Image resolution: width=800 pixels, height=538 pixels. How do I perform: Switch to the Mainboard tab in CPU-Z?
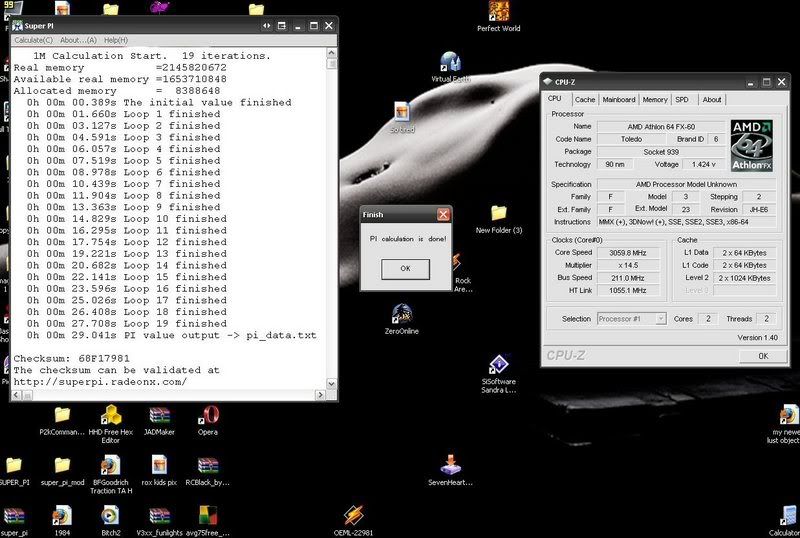[x=618, y=100]
